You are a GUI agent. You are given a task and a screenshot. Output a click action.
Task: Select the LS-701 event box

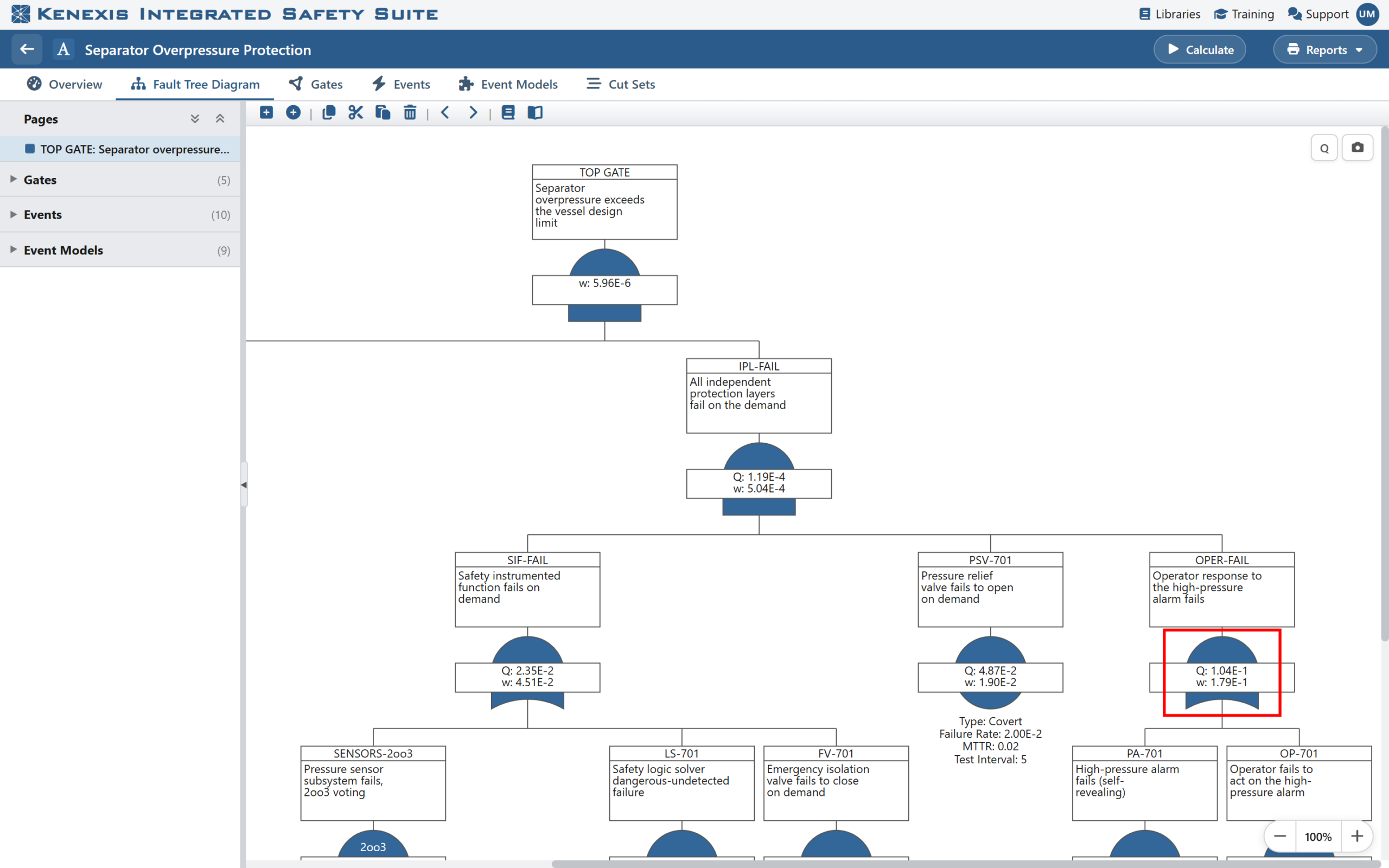click(682, 783)
